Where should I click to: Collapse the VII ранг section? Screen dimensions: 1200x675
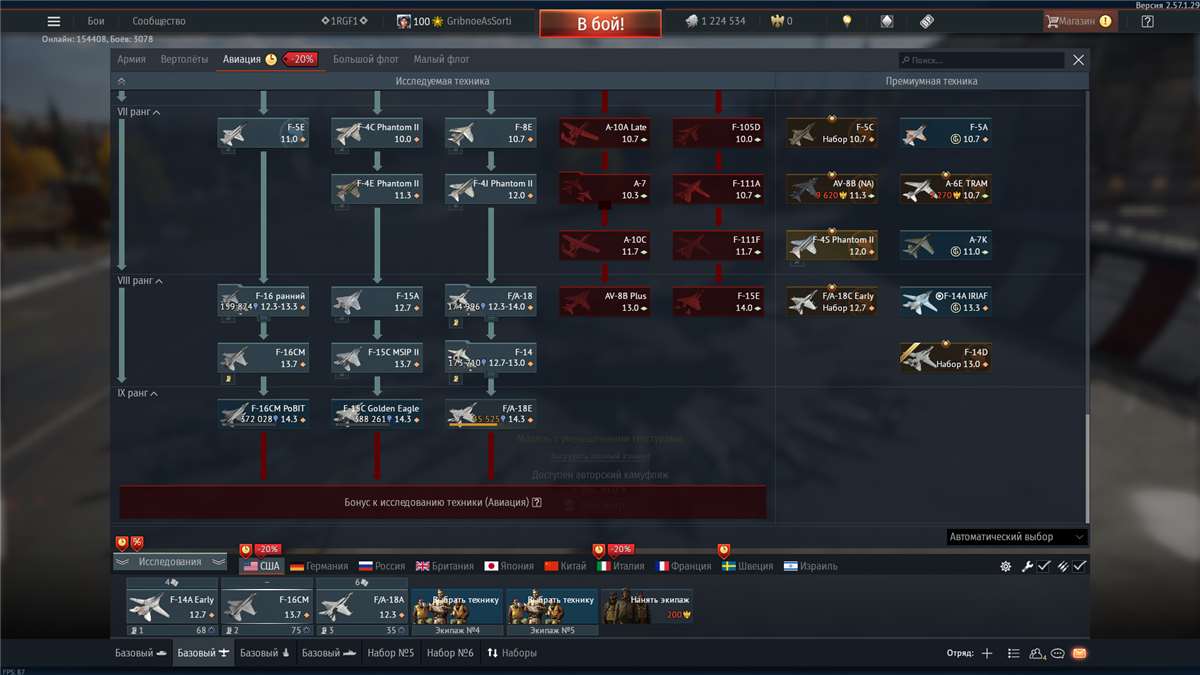139,112
